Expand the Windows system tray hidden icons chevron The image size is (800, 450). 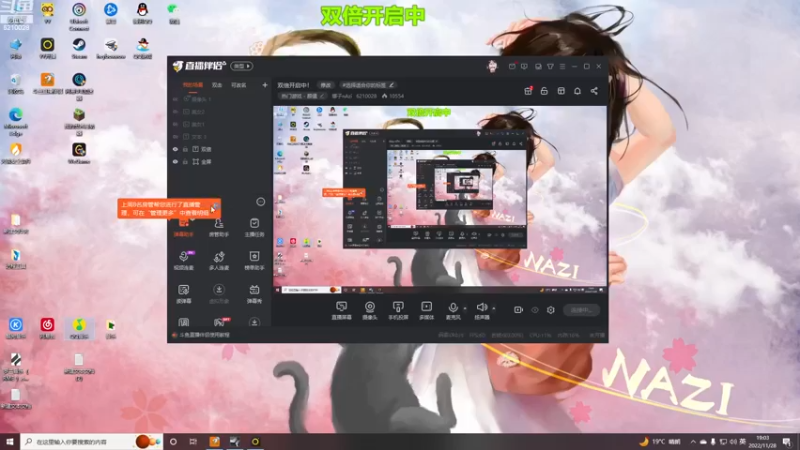coord(693,441)
